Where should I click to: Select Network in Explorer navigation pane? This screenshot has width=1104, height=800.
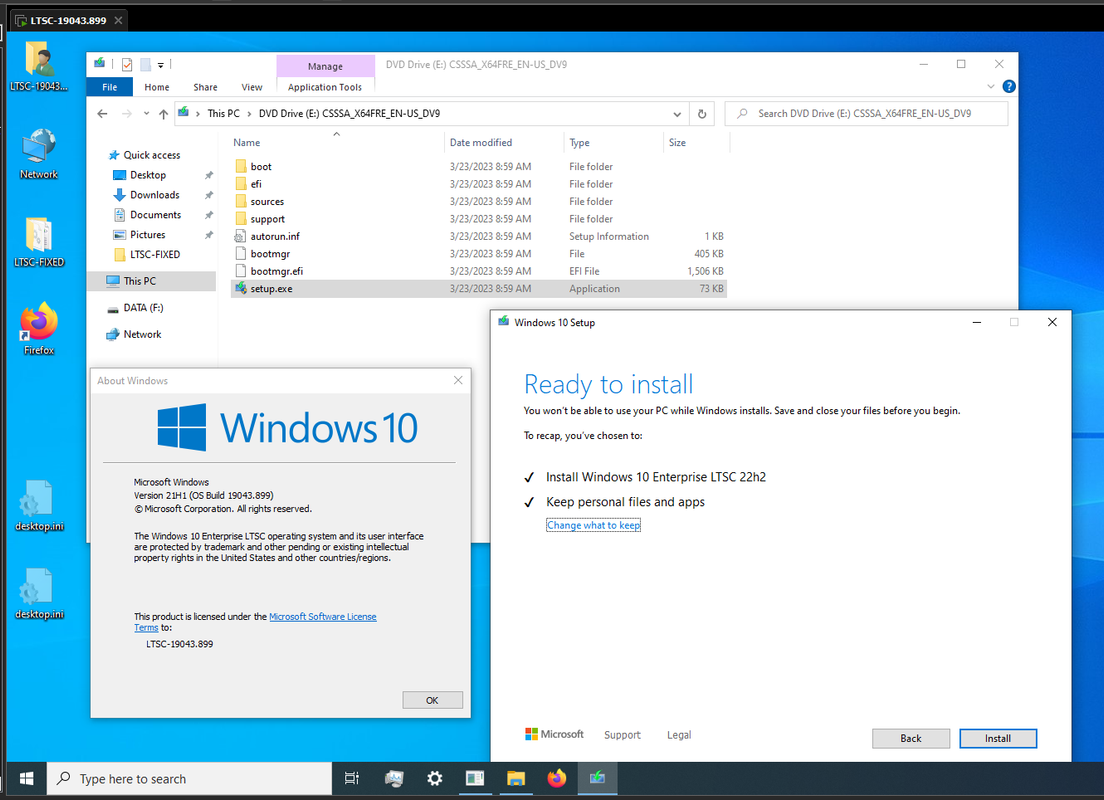pos(142,335)
